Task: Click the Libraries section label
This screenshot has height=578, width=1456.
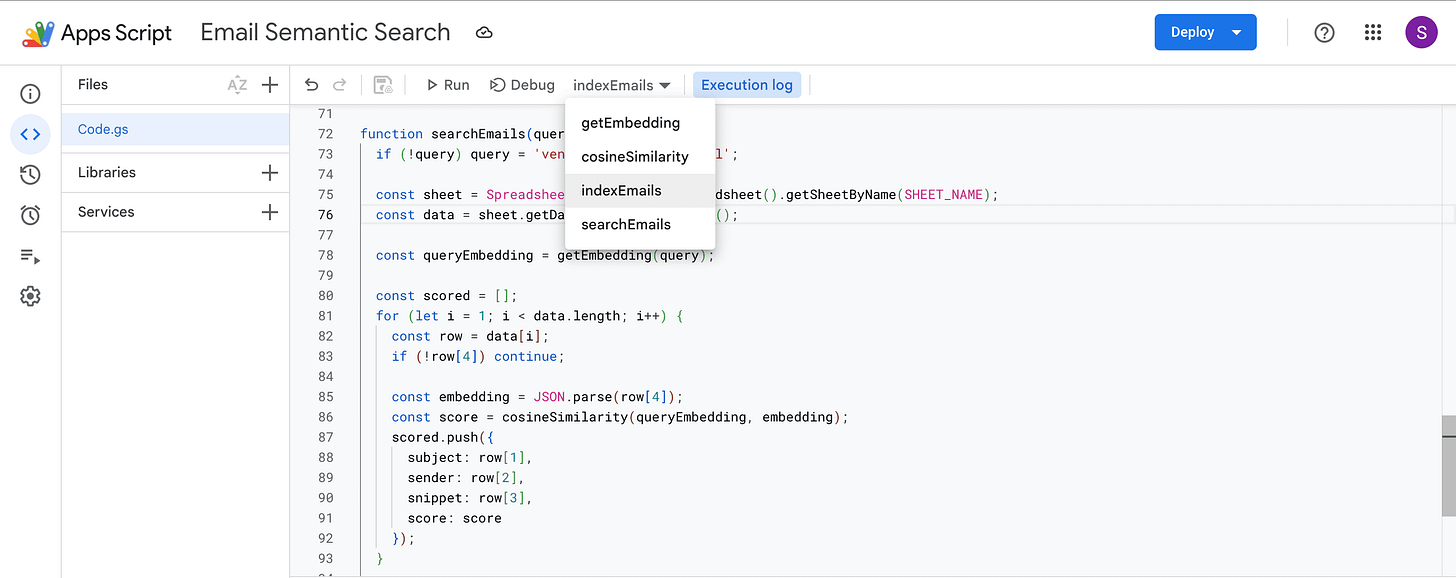Action: [107, 172]
